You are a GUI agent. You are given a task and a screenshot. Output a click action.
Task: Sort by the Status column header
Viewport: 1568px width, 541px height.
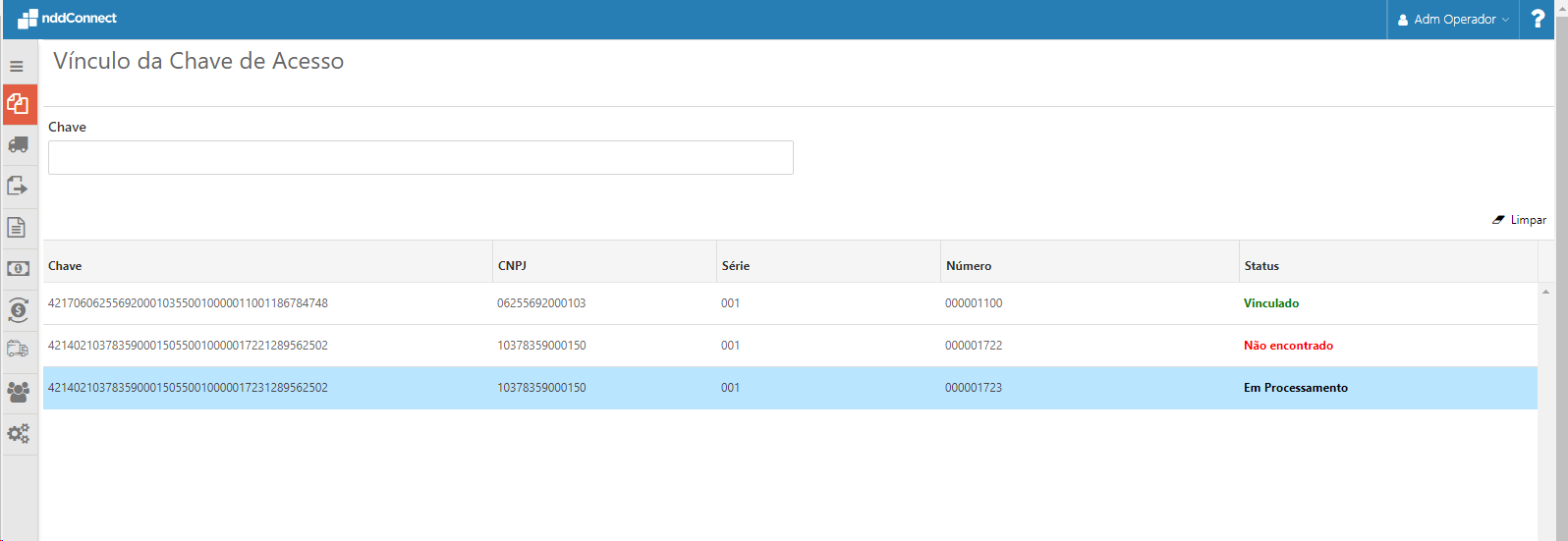tap(1261, 266)
